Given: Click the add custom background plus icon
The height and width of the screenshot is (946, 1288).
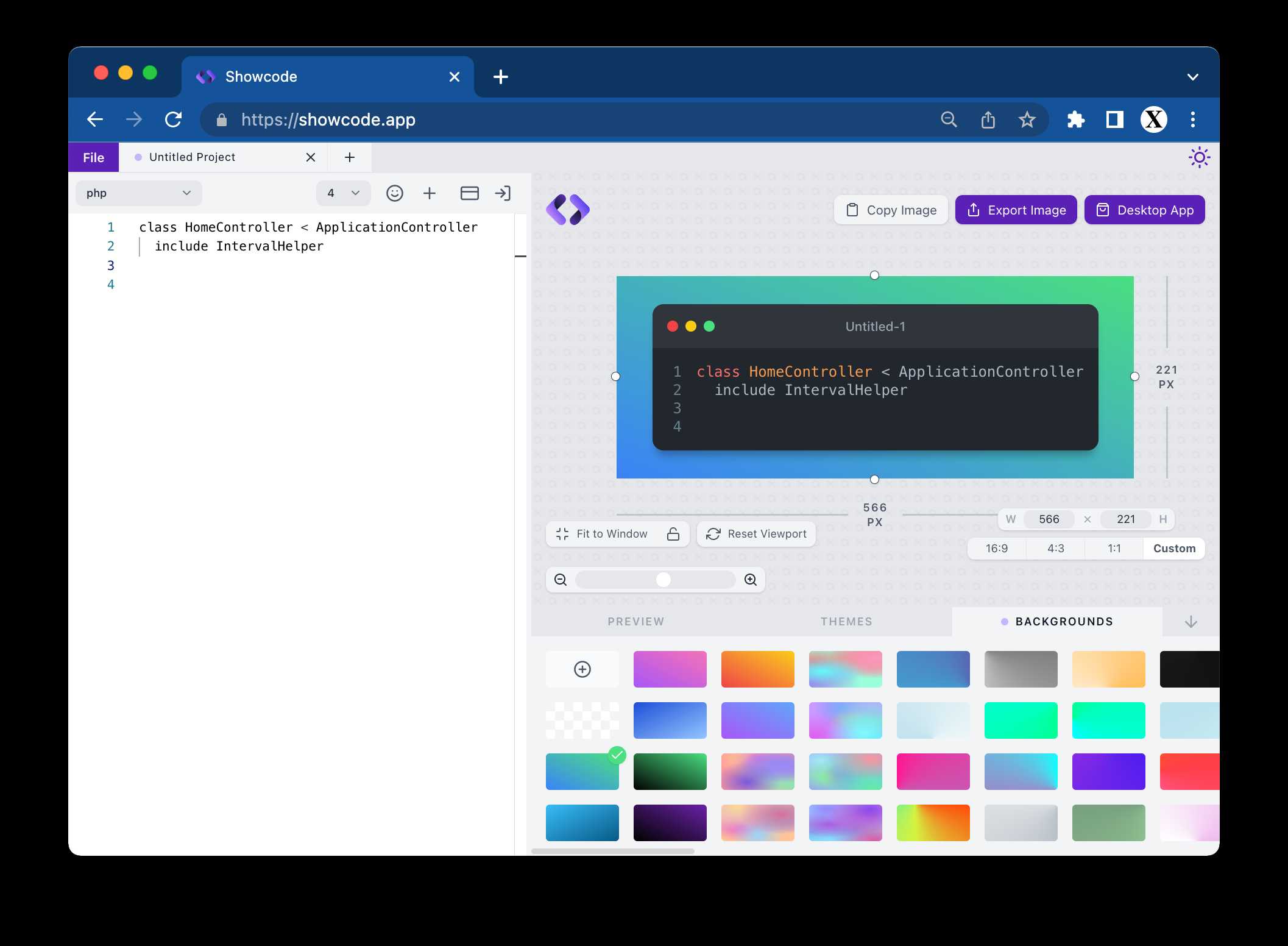Looking at the screenshot, I should [582, 669].
